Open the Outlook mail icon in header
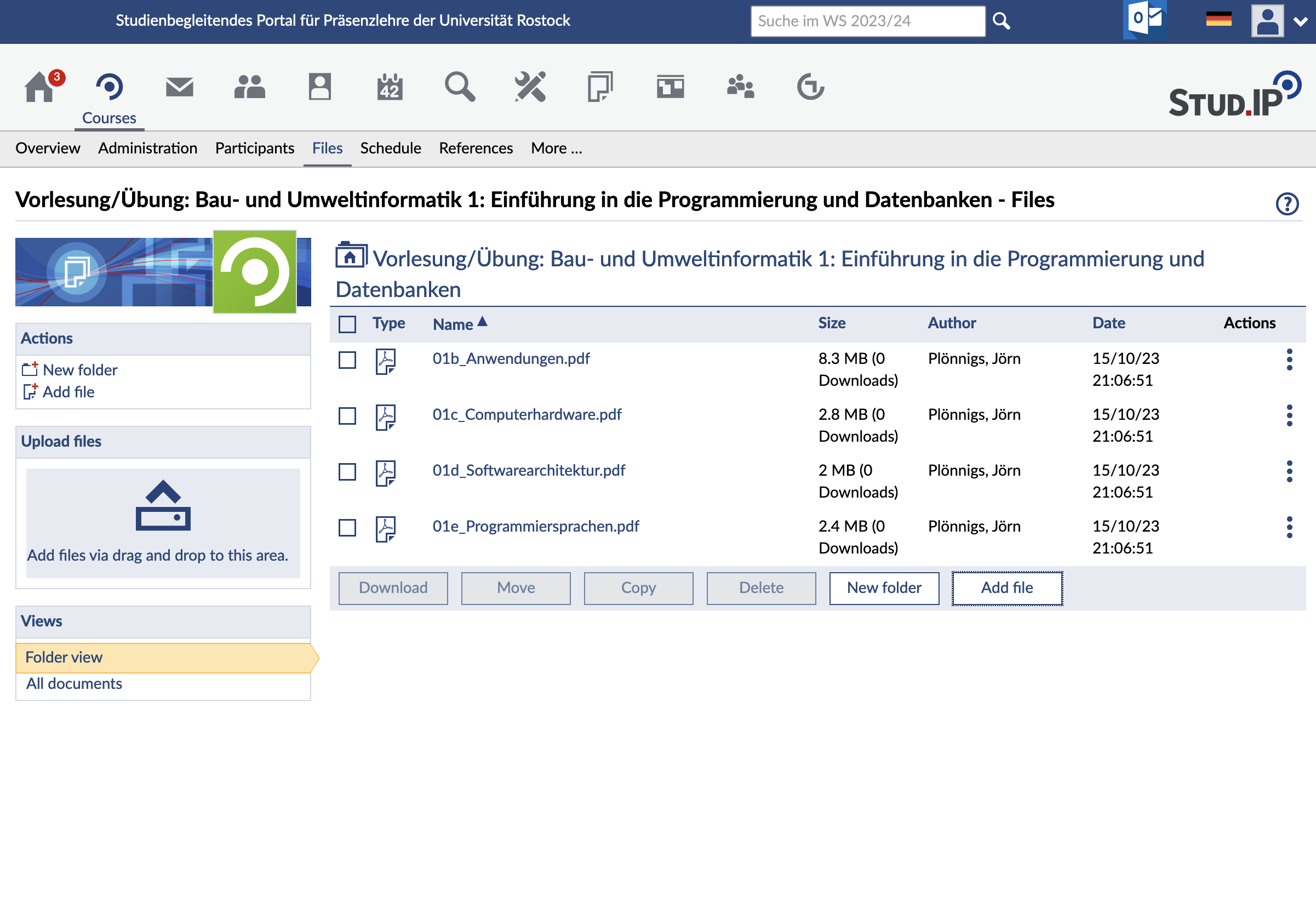The image size is (1316, 924). (1144, 20)
